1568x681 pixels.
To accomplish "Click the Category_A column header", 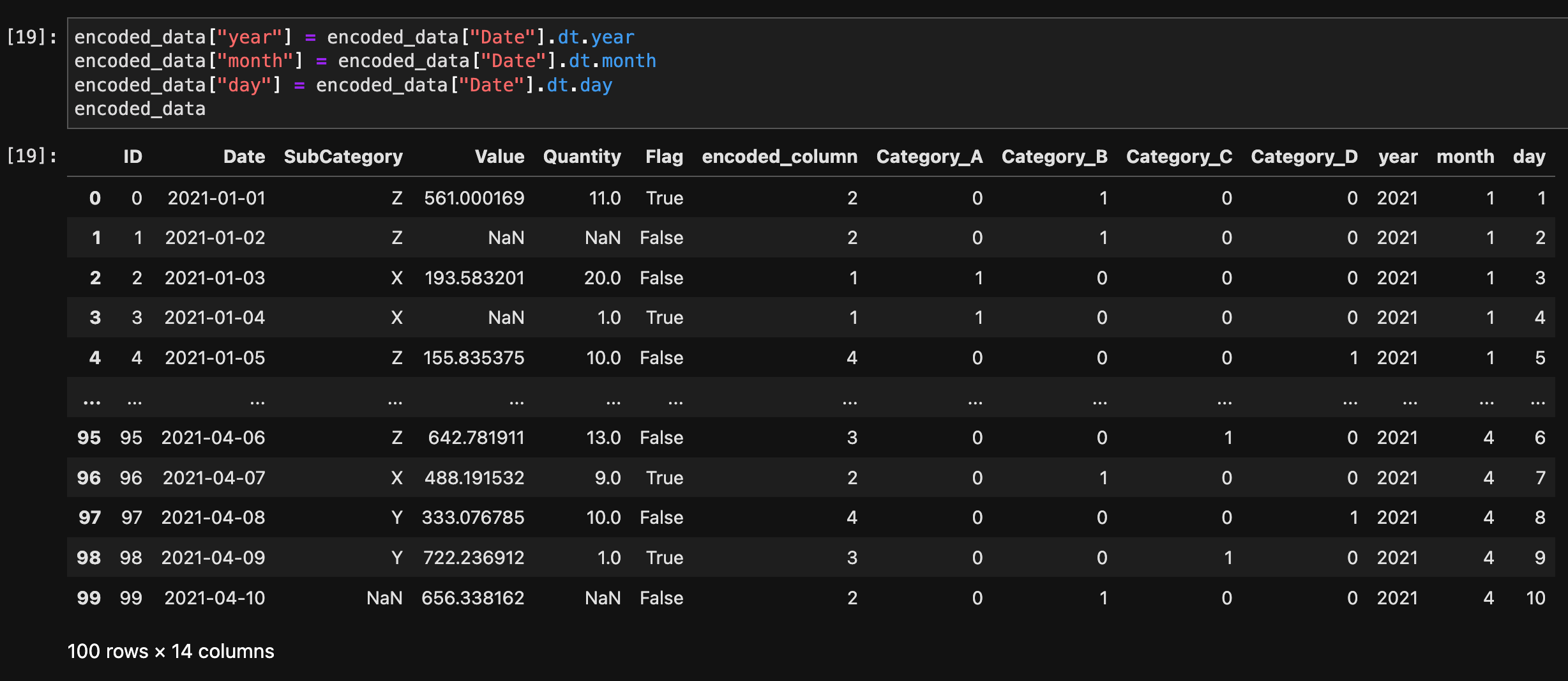I will [929, 157].
